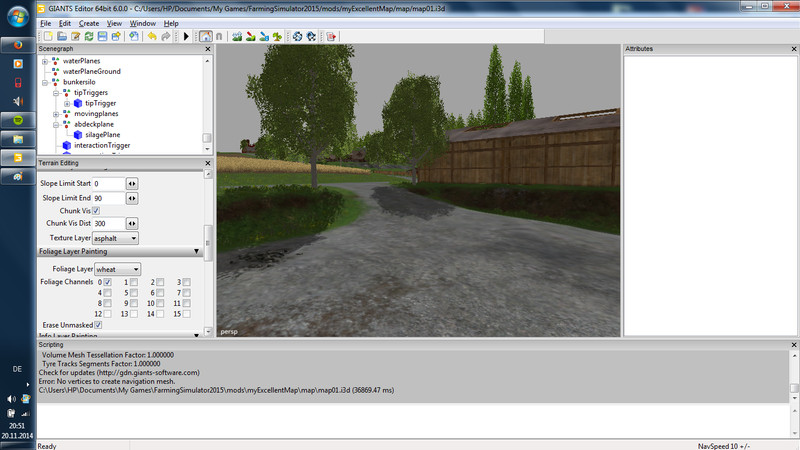Image resolution: width=800 pixels, height=450 pixels.
Task: Adjust Slope Limit Start stepper arrows
Action: pyautogui.click(x=132, y=184)
